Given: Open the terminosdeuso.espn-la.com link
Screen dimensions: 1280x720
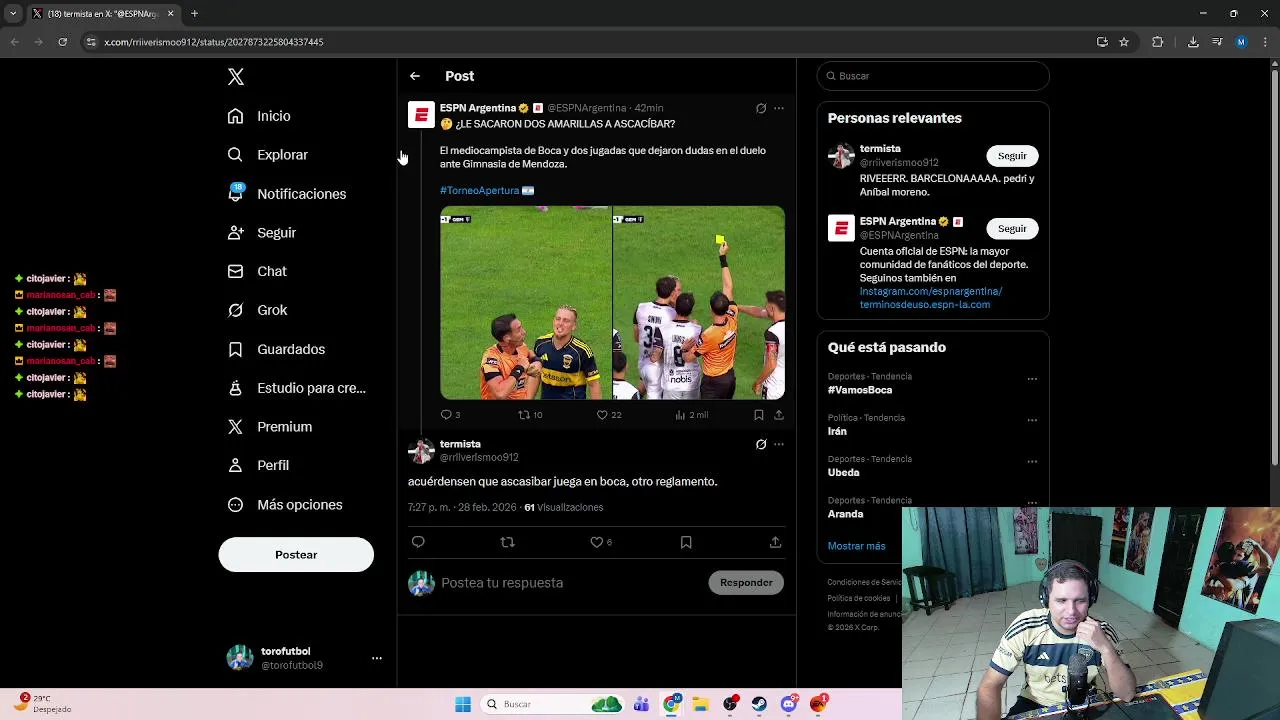Looking at the screenshot, I should coord(925,305).
